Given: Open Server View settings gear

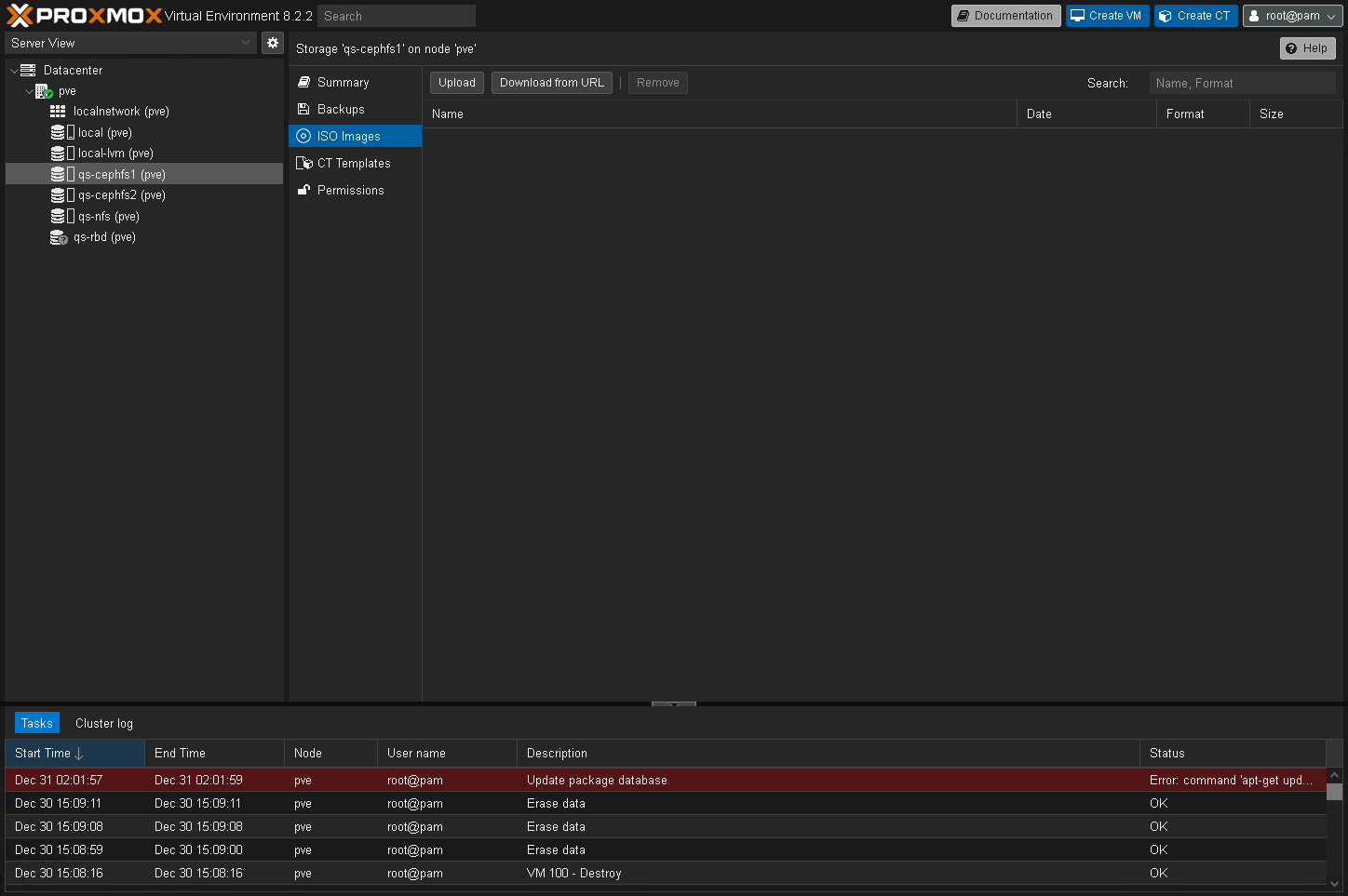Looking at the screenshot, I should pos(273,43).
